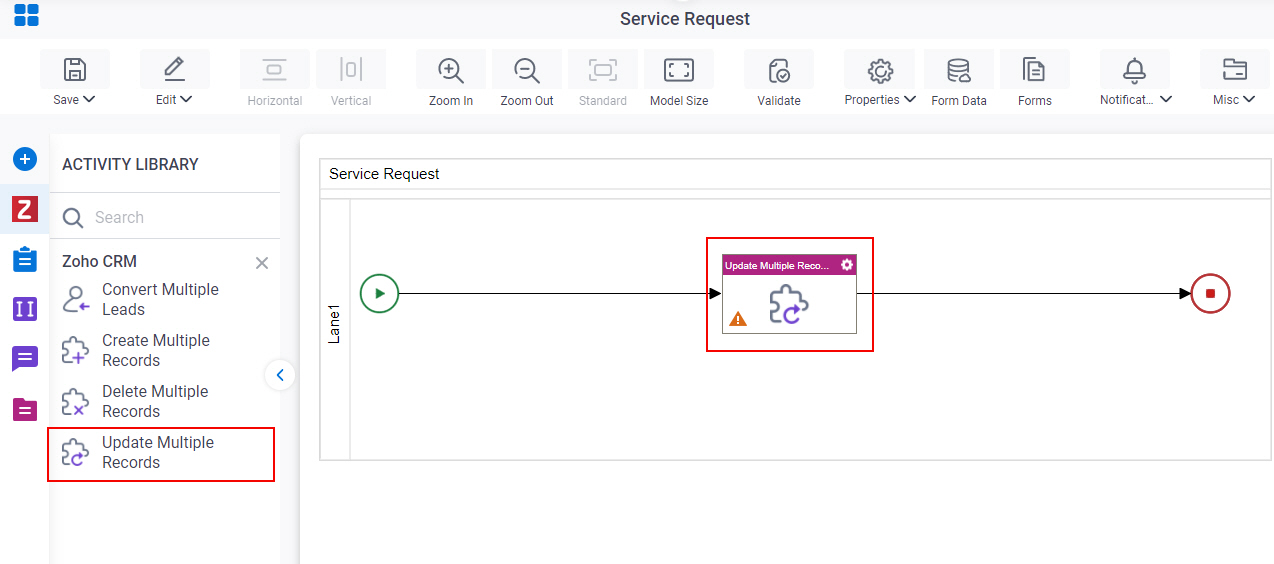Click the Misc folder icon

1235,70
